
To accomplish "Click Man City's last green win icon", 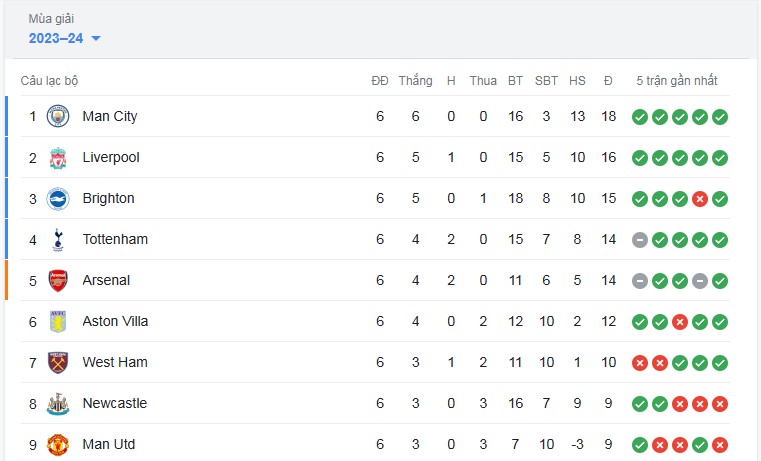I will pyautogui.click(x=720, y=117).
